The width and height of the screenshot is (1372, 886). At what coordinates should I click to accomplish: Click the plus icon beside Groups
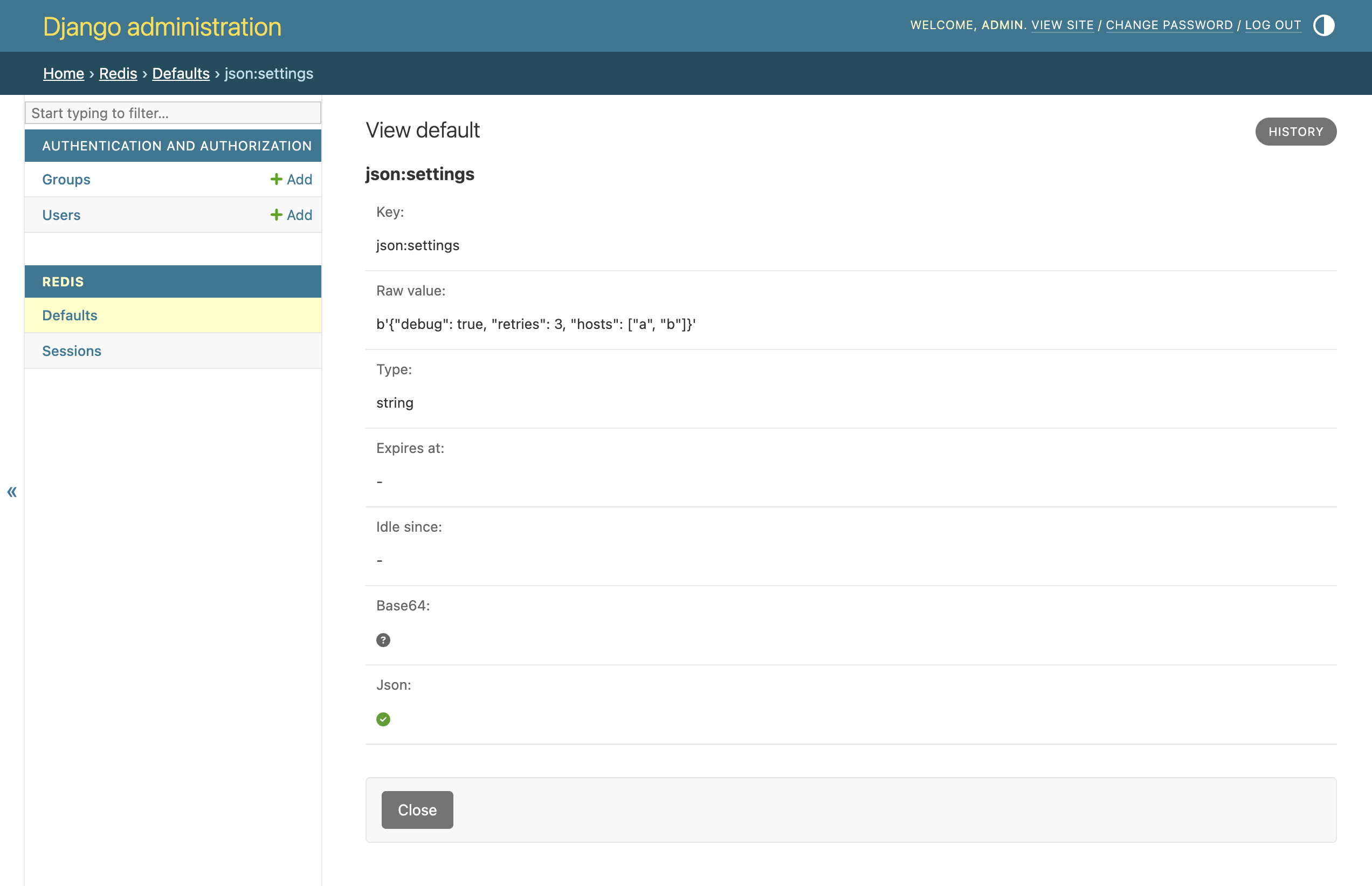point(276,179)
